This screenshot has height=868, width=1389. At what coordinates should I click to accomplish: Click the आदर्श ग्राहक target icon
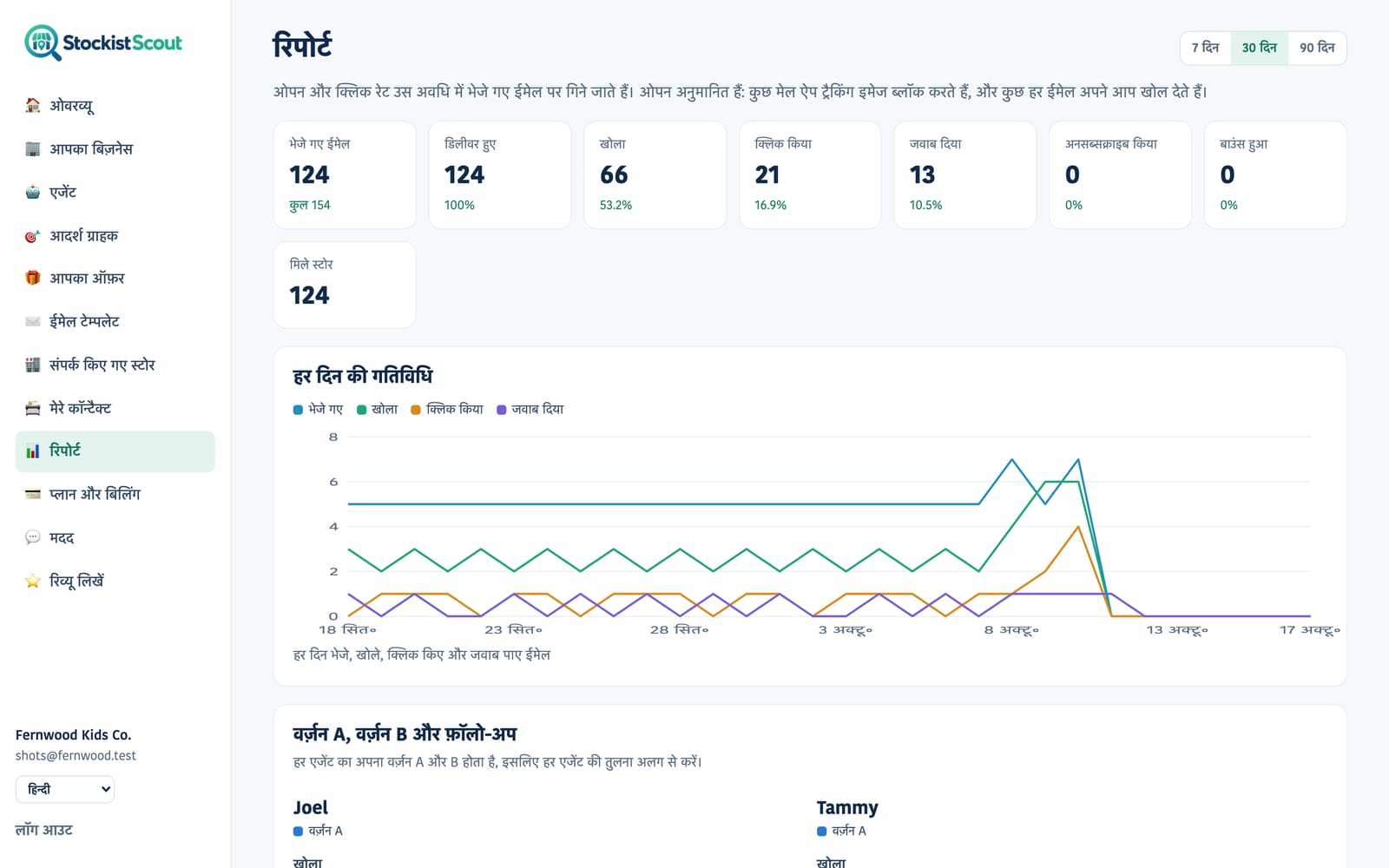[x=33, y=235]
